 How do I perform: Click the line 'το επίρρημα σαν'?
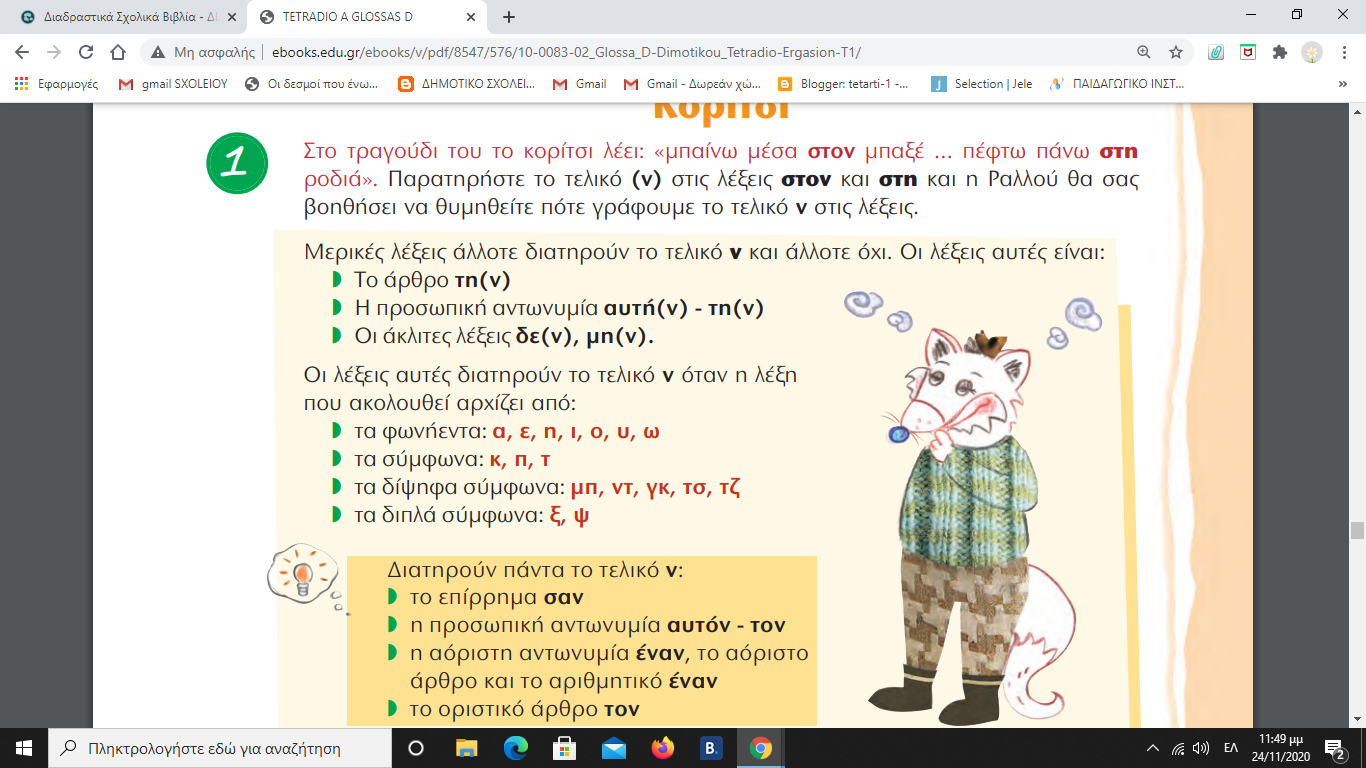[497, 598]
